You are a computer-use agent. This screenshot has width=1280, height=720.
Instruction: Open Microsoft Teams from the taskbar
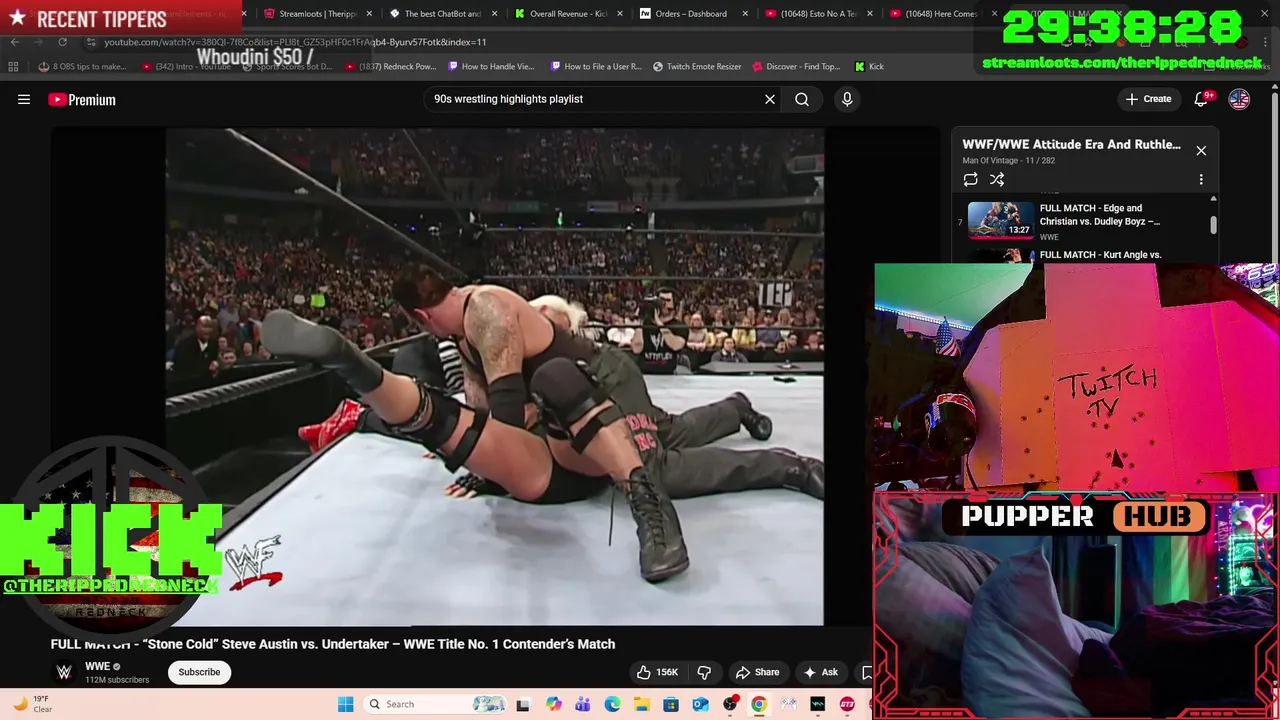pyautogui.click(x=583, y=704)
